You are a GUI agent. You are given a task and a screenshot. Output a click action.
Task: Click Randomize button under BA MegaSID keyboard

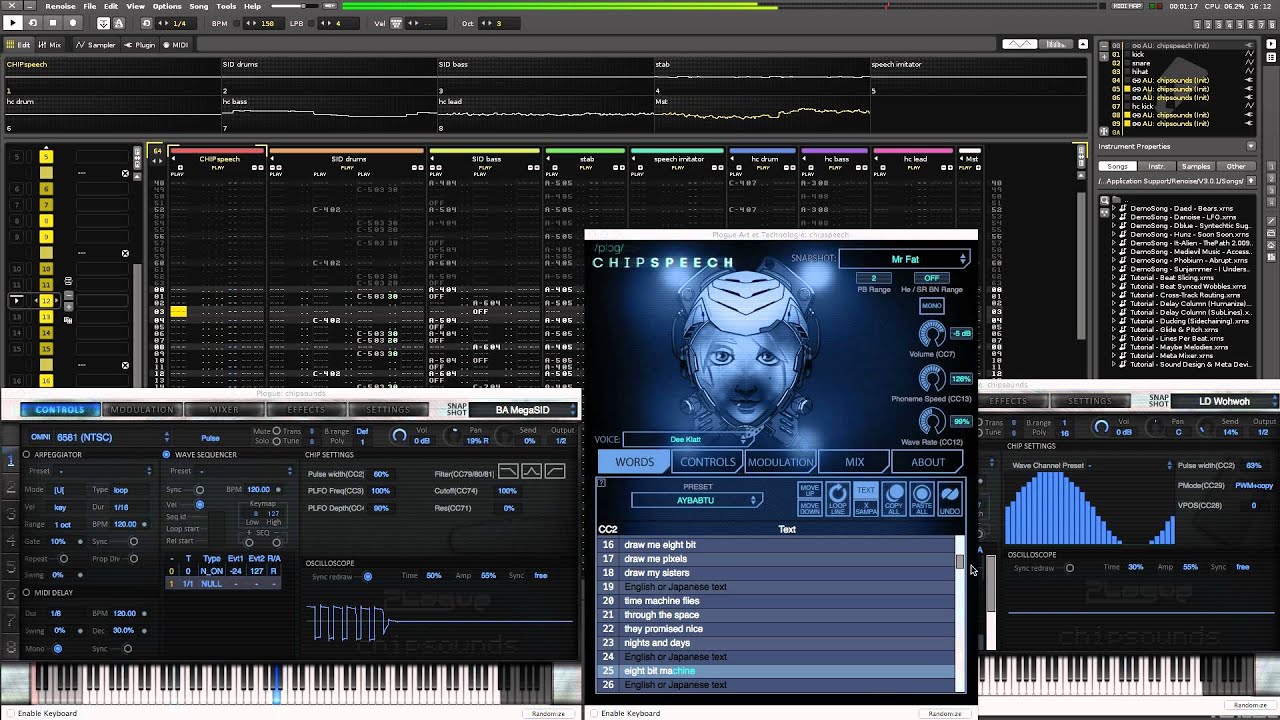548,714
